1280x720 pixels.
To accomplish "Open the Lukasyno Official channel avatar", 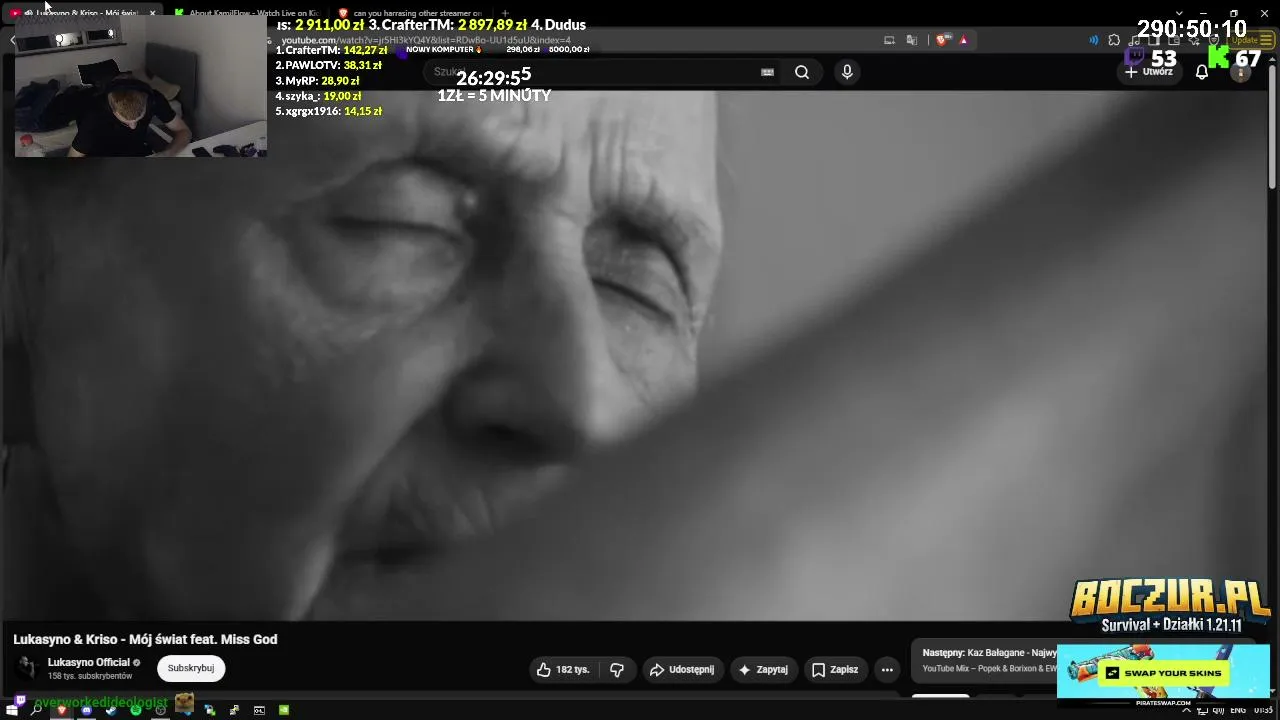I will click(x=27, y=668).
